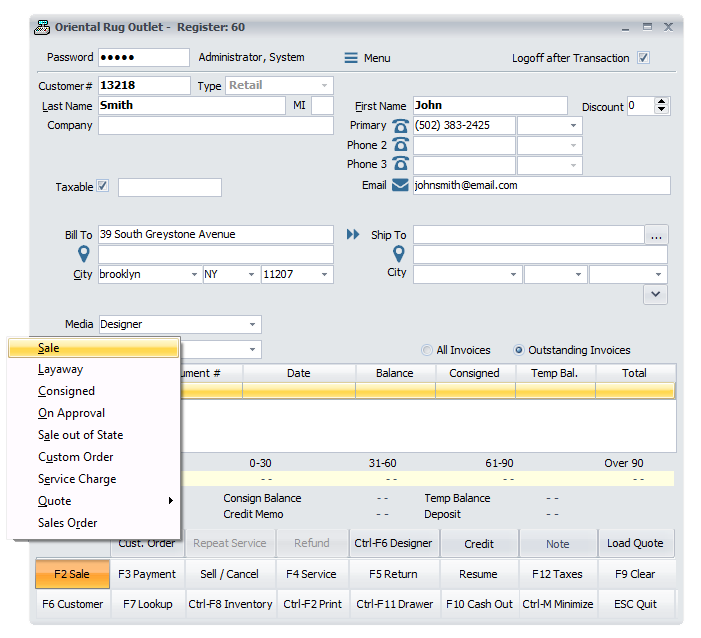This screenshot has width=701, height=638.
Task: Open the hamburger Menu icon
Action: [x=351, y=58]
